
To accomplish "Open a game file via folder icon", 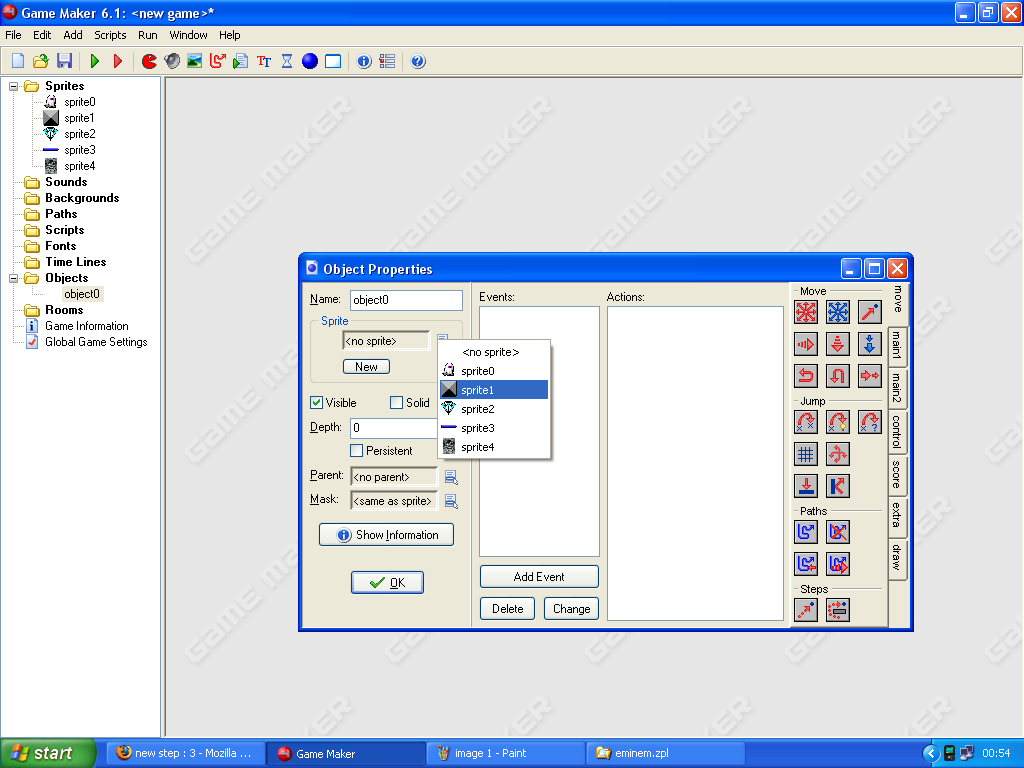I will tap(40, 61).
